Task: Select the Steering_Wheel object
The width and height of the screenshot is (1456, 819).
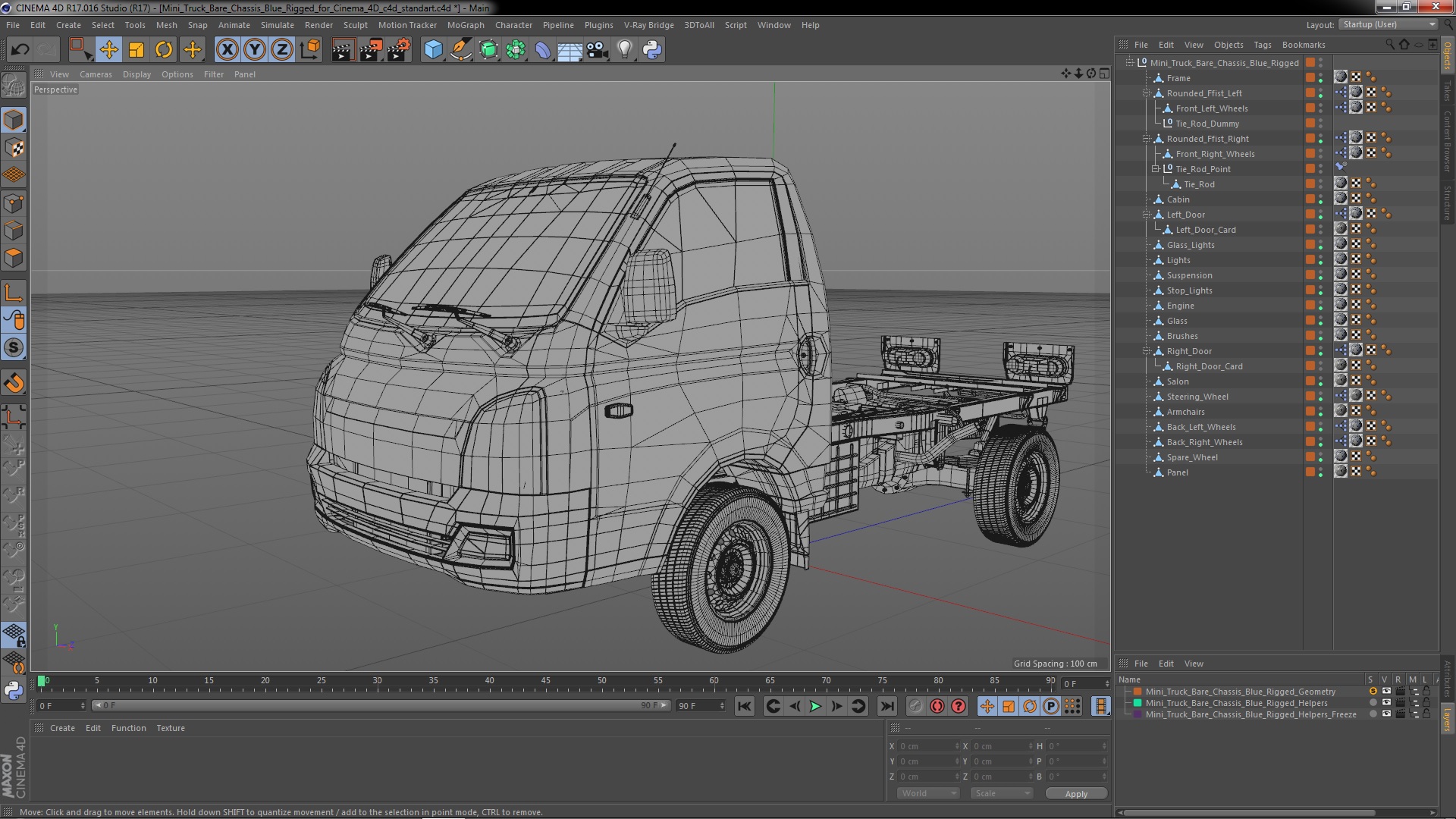Action: 1197,397
